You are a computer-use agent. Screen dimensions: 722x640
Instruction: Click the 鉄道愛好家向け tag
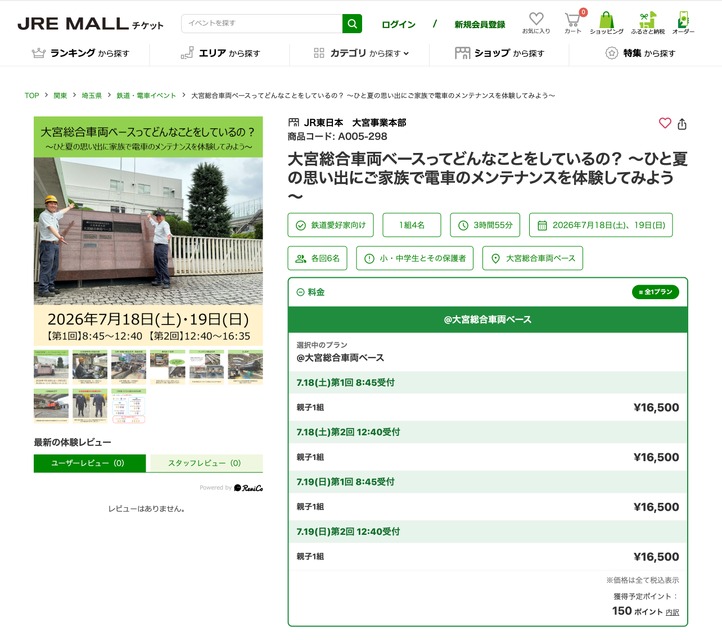click(x=331, y=225)
